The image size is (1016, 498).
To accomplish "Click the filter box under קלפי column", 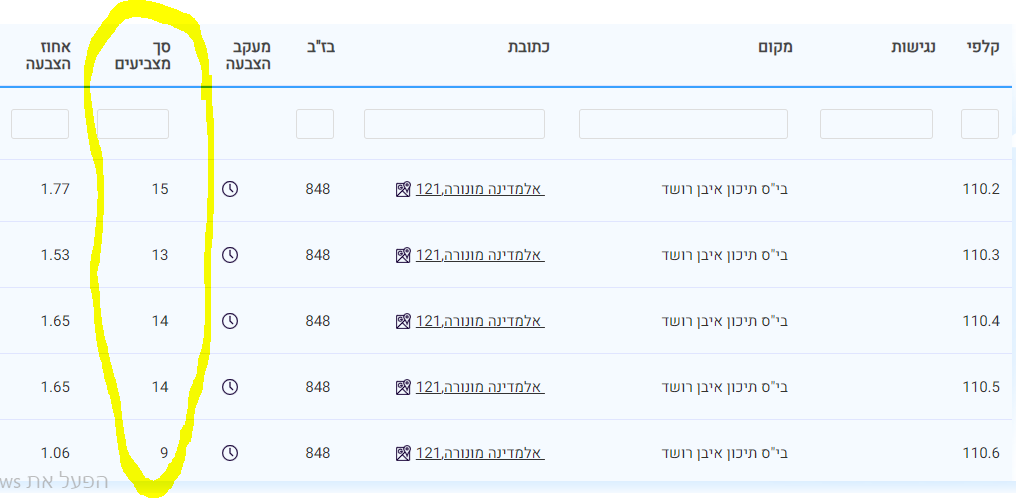I will coord(979,124).
